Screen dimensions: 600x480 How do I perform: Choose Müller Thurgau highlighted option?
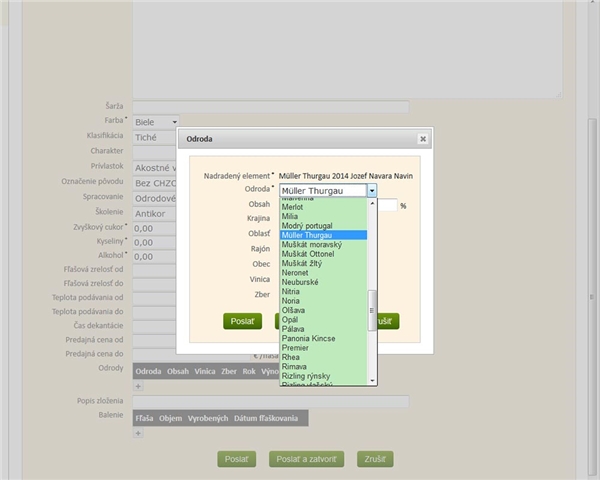pos(323,235)
